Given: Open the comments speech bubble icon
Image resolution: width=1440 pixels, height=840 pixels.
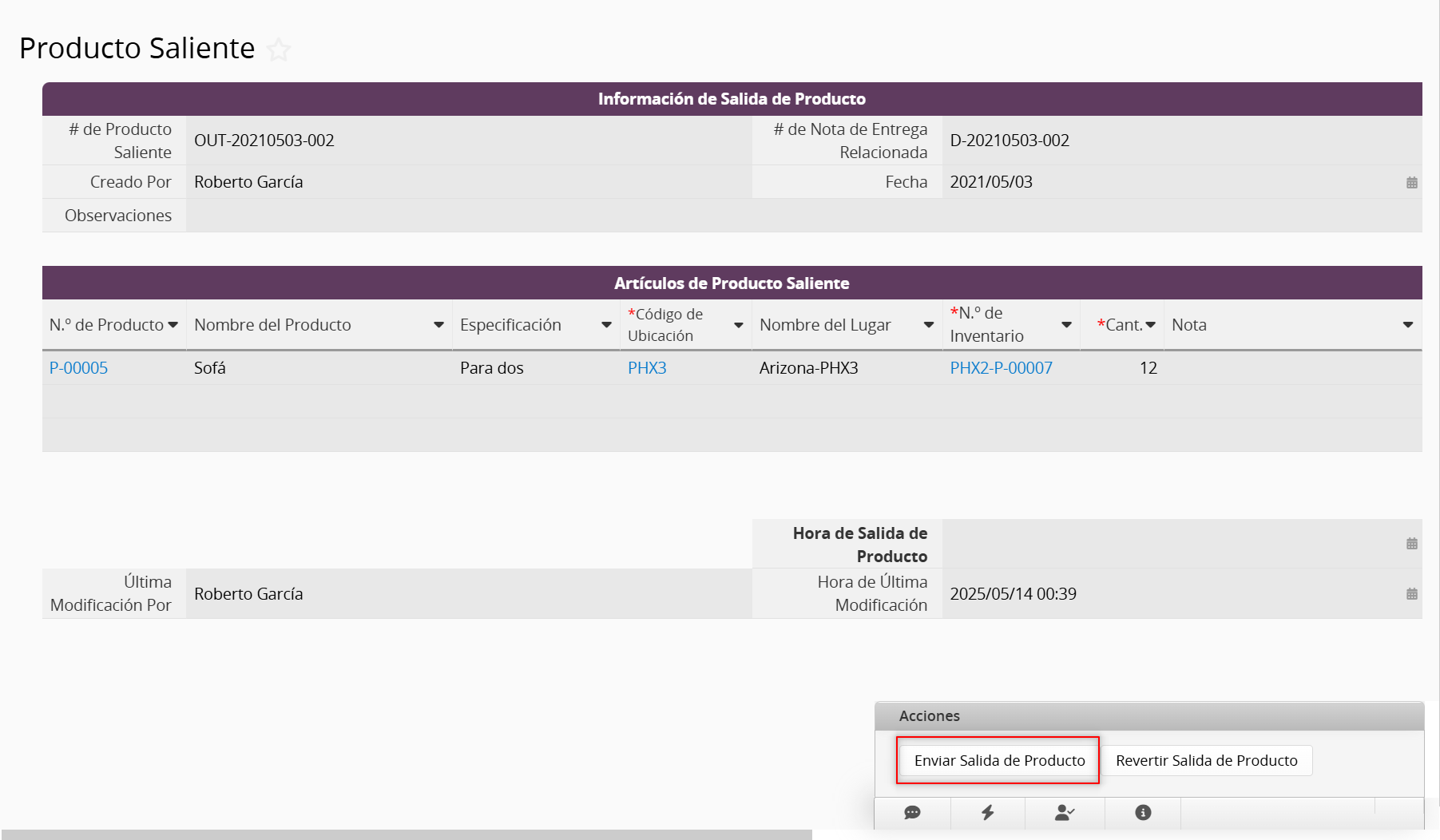Looking at the screenshot, I should pyautogui.click(x=912, y=813).
